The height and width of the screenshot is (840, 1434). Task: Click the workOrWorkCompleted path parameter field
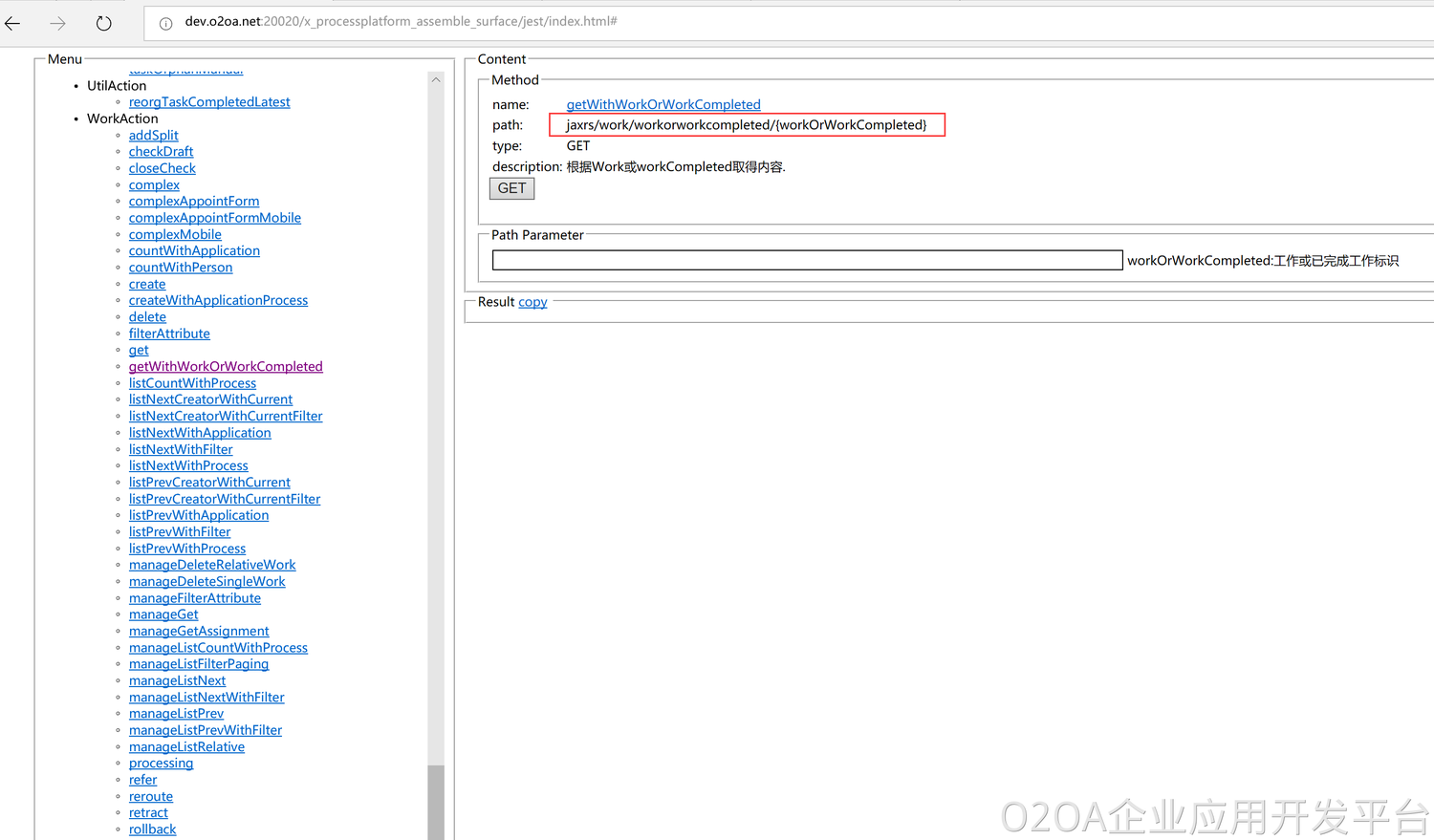point(806,260)
